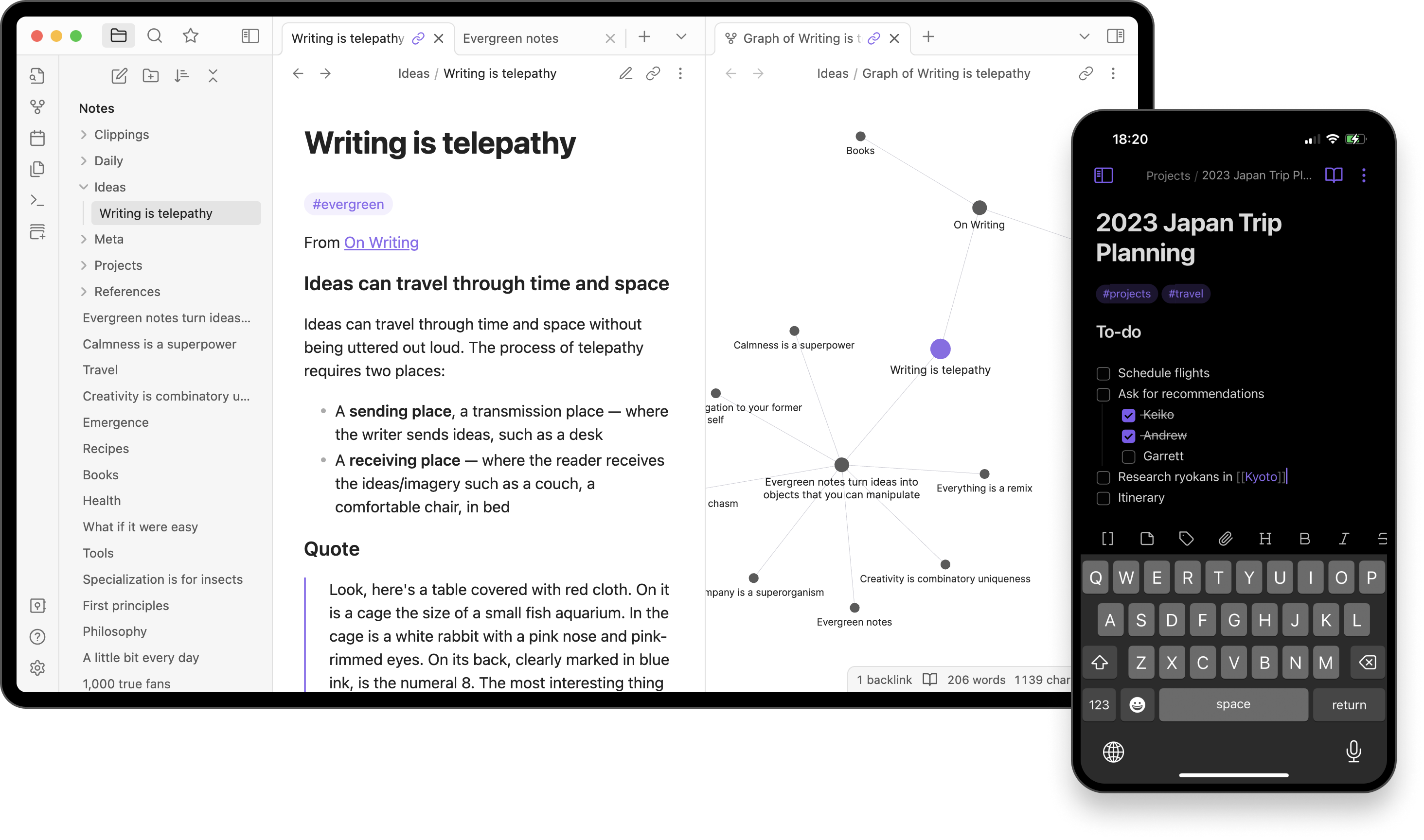Enable the Schedule flights checkbox
The width and height of the screenshot is (1424, 840).
click(1103, 372)
